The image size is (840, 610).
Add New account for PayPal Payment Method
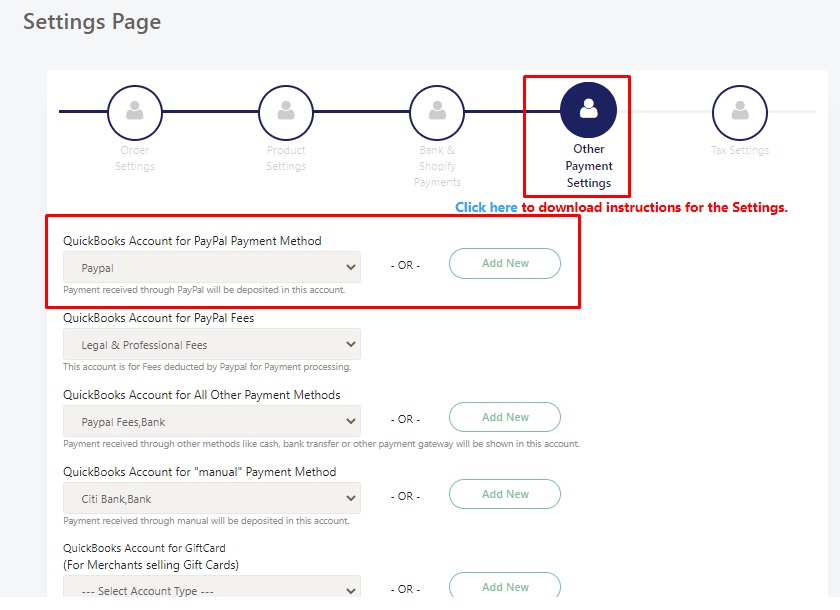(505, 263)
